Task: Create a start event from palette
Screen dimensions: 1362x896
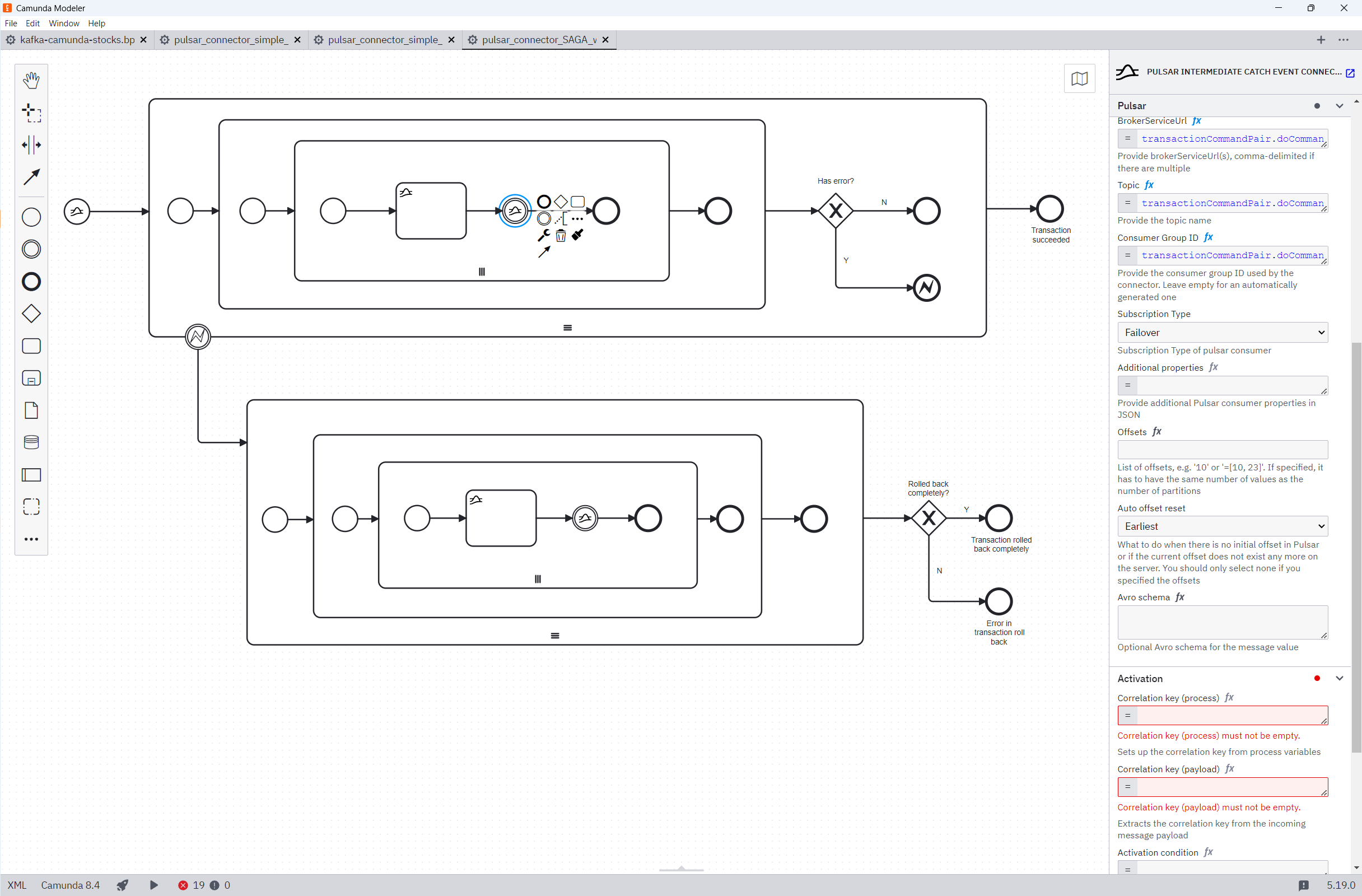Action: click(x=31, y=217)
